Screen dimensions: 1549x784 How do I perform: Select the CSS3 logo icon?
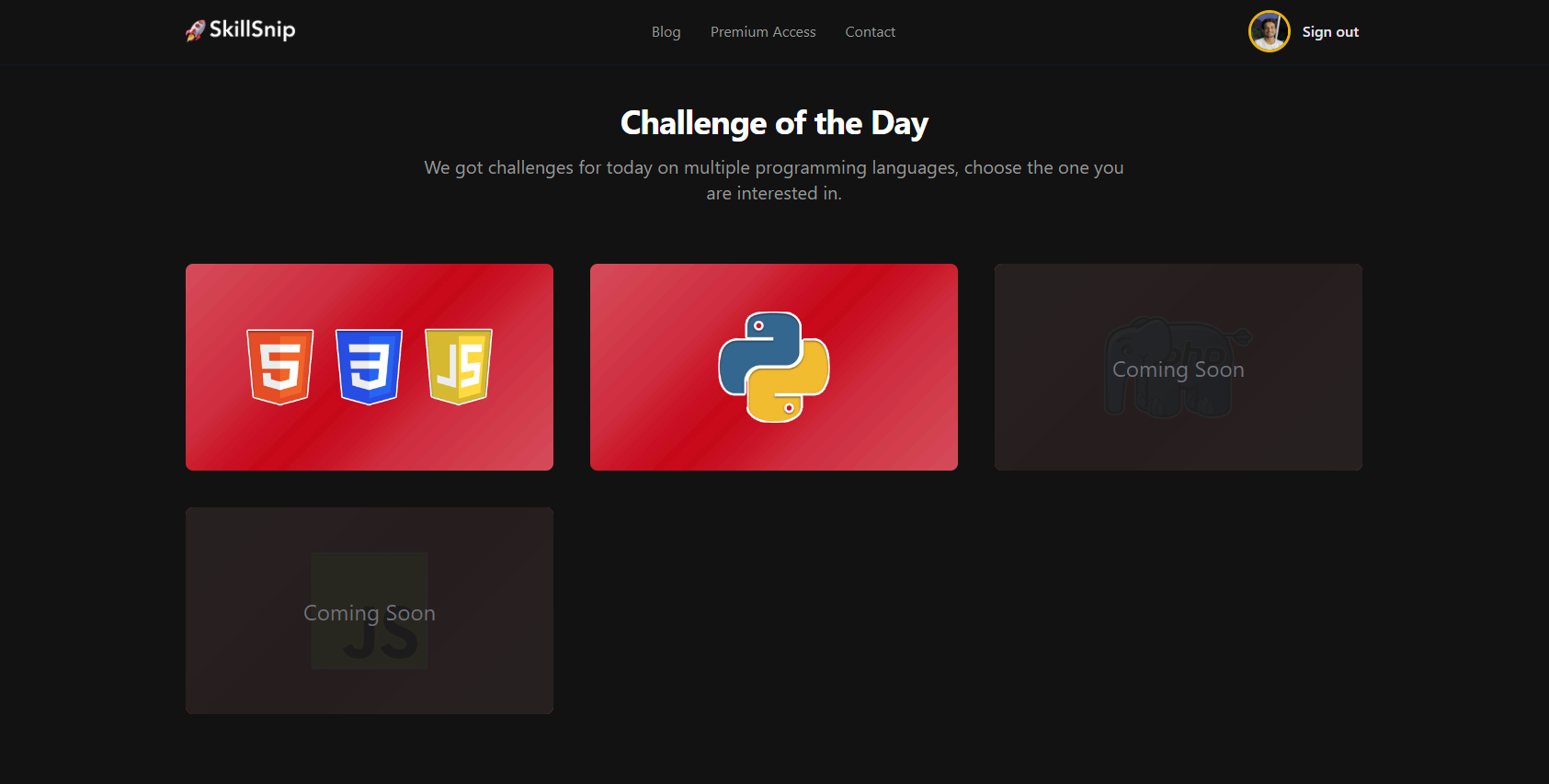[x=370, y=367]
